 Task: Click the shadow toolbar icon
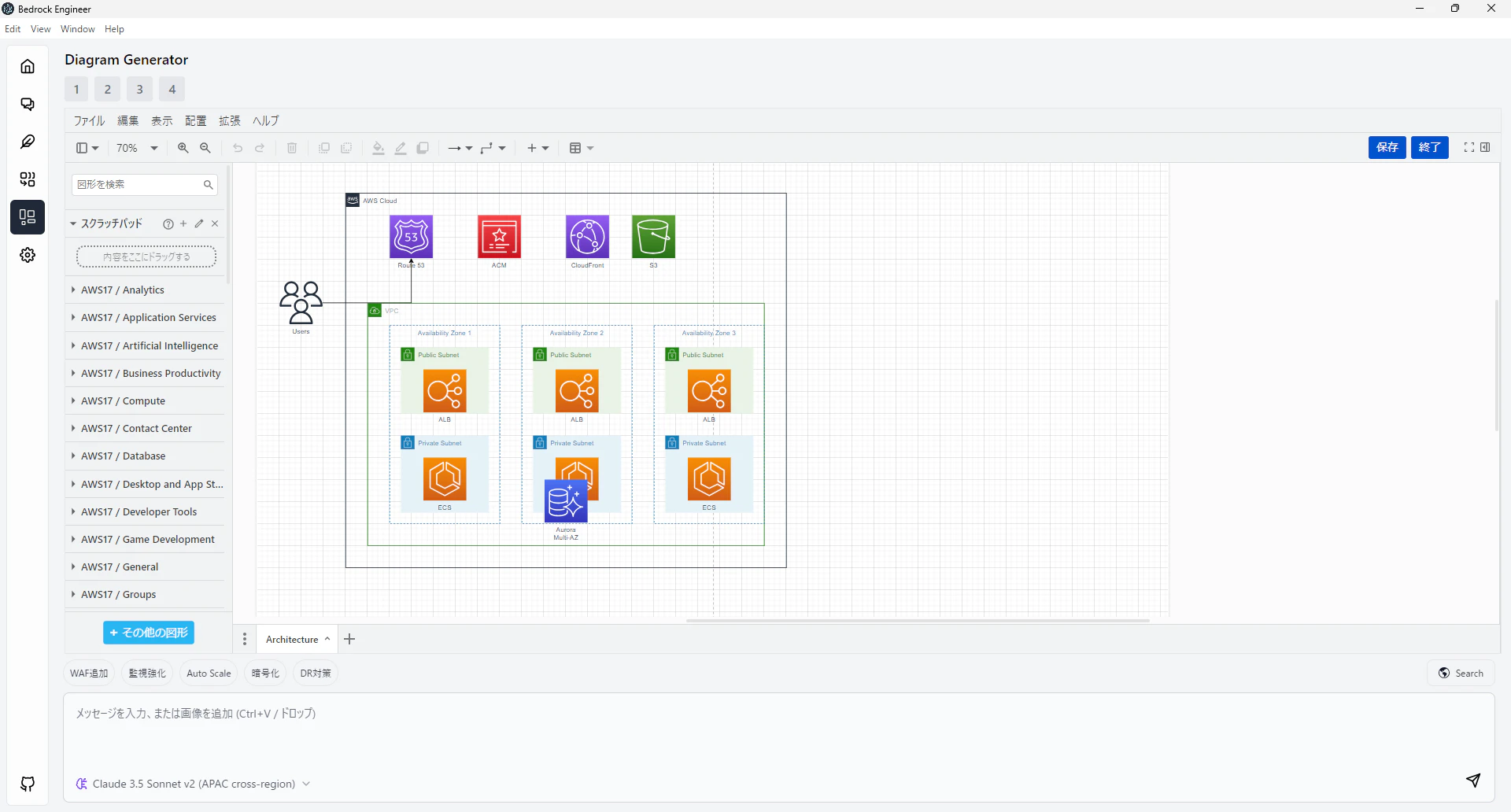423,148
